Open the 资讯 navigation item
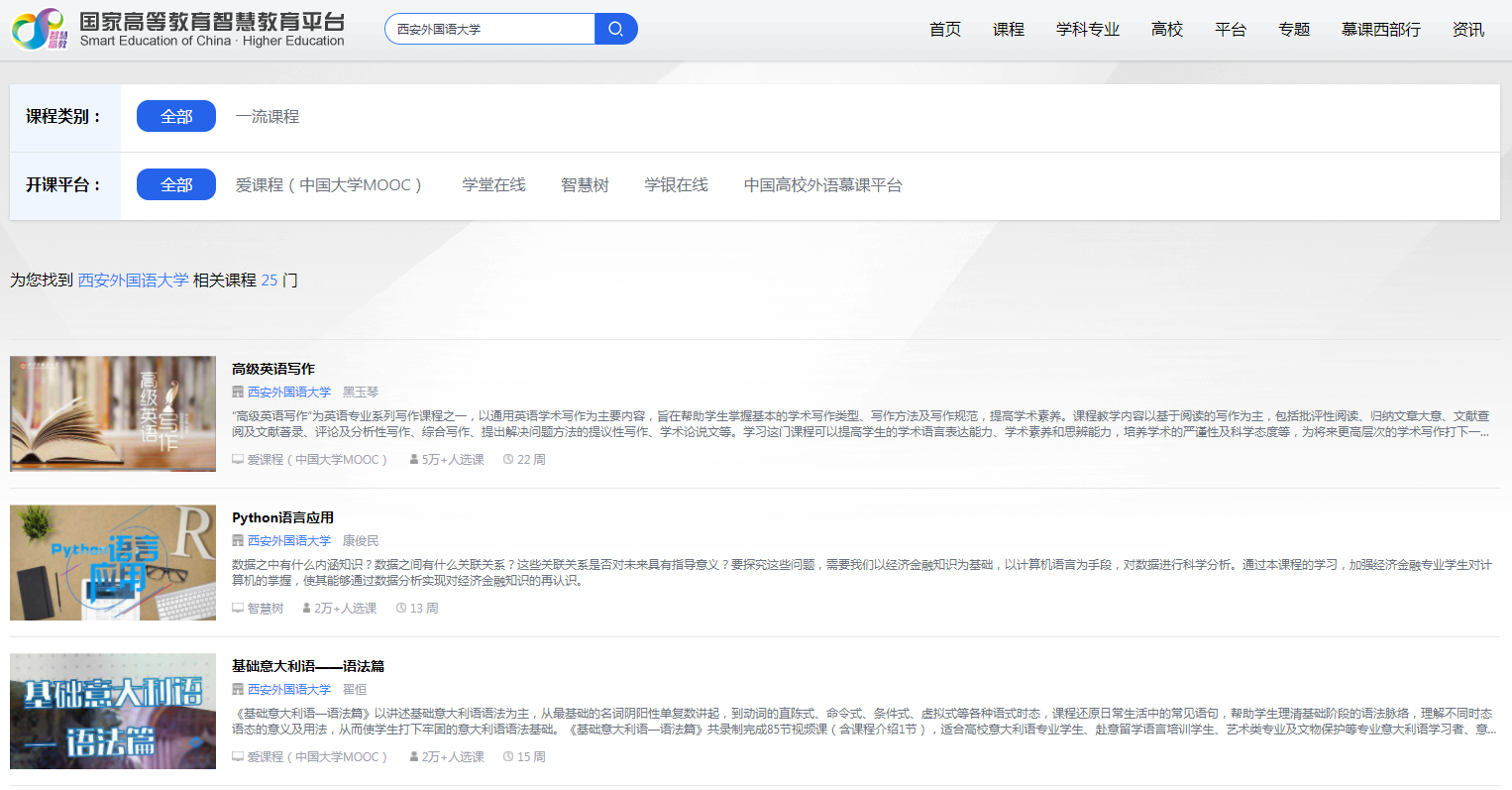The width and height of the screenshot is (1512, 790). (x=1468, y=30)
